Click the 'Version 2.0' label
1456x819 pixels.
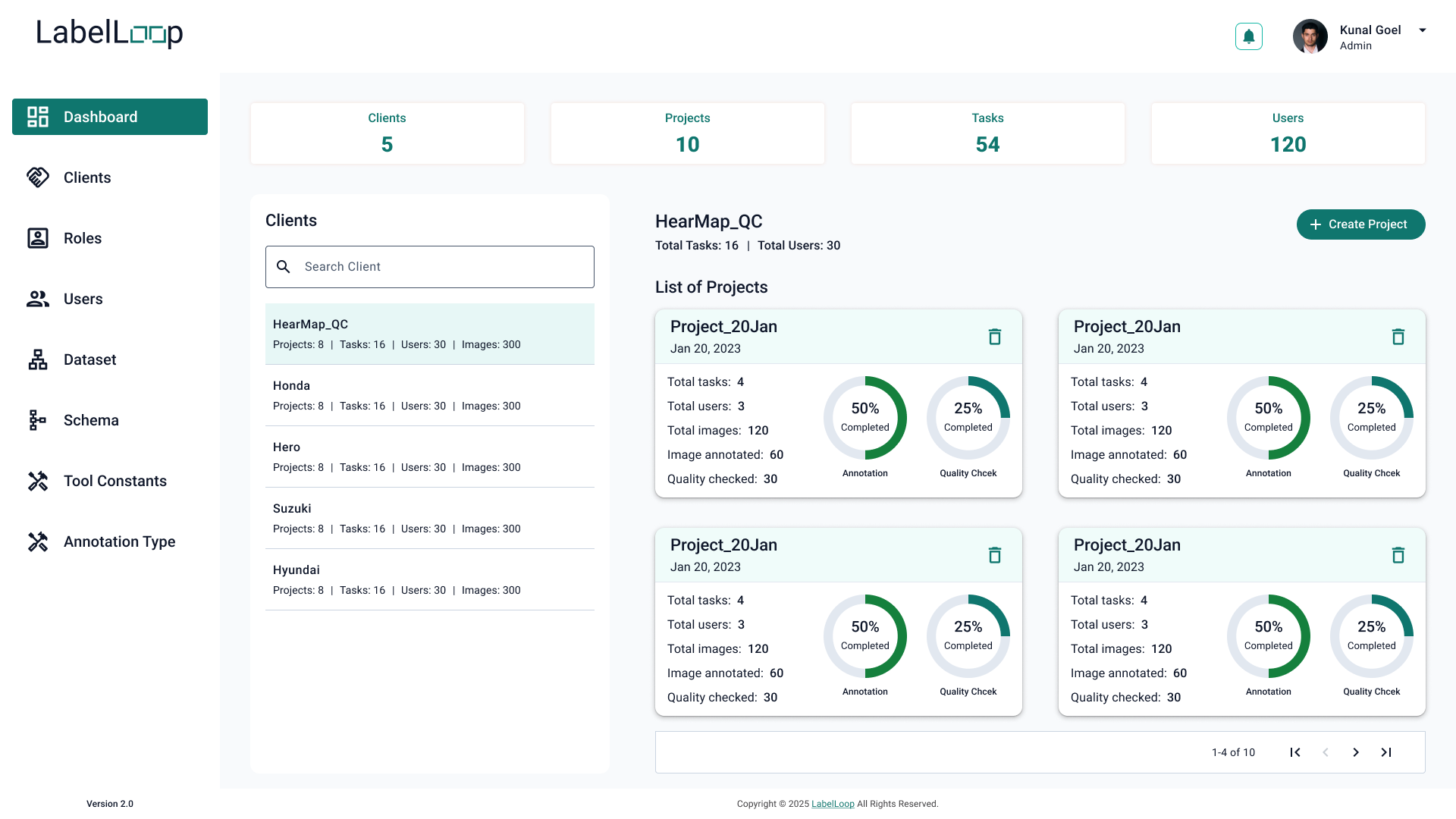110,804
